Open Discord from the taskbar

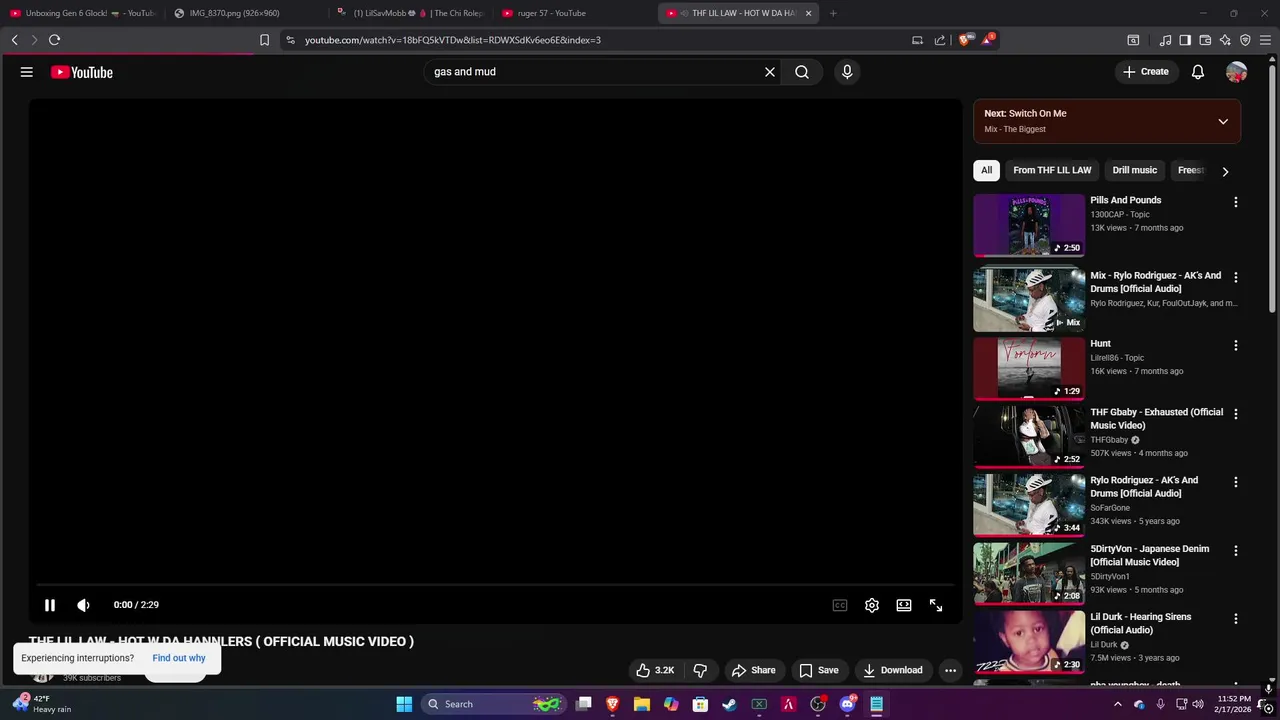click(x=848, y=704)
